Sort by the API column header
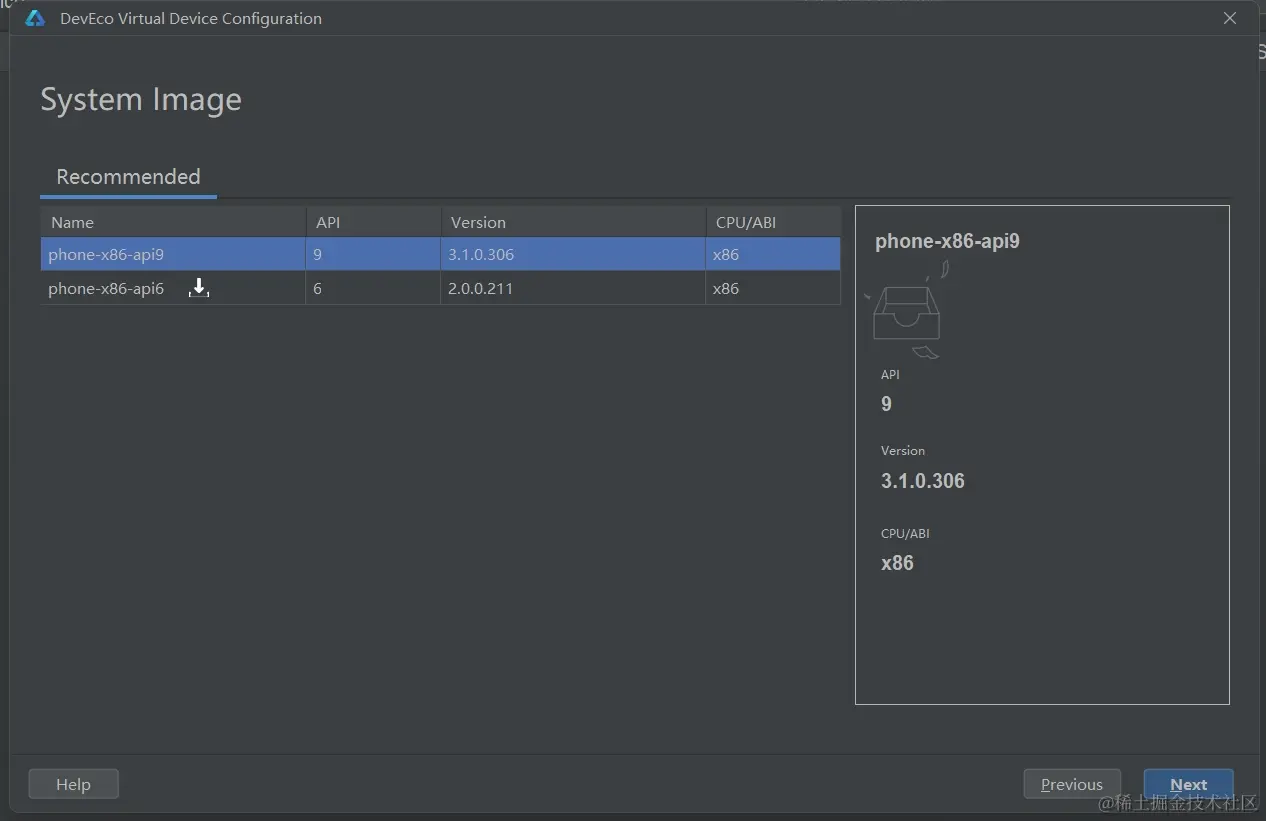1266x821 pixels. tap(373, 222)
